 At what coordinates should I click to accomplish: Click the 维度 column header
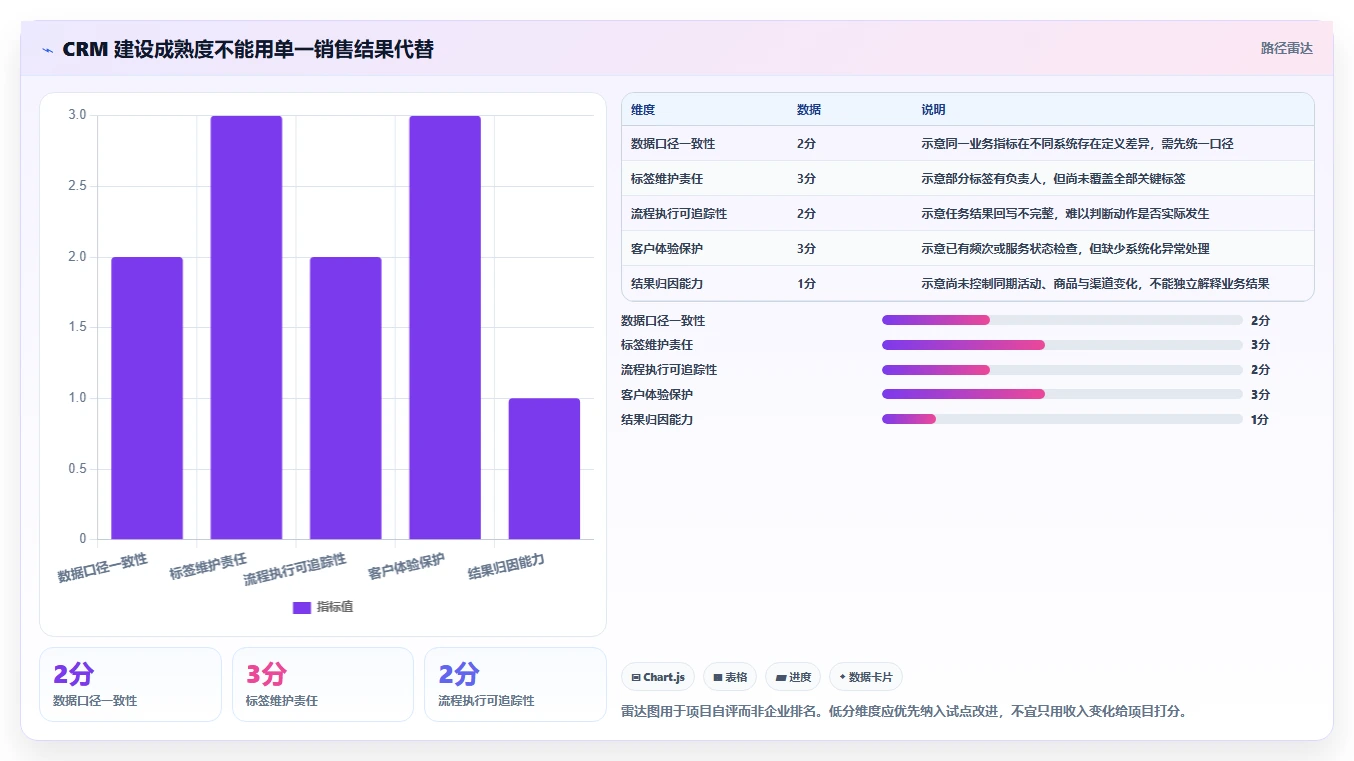pos(643,110)
